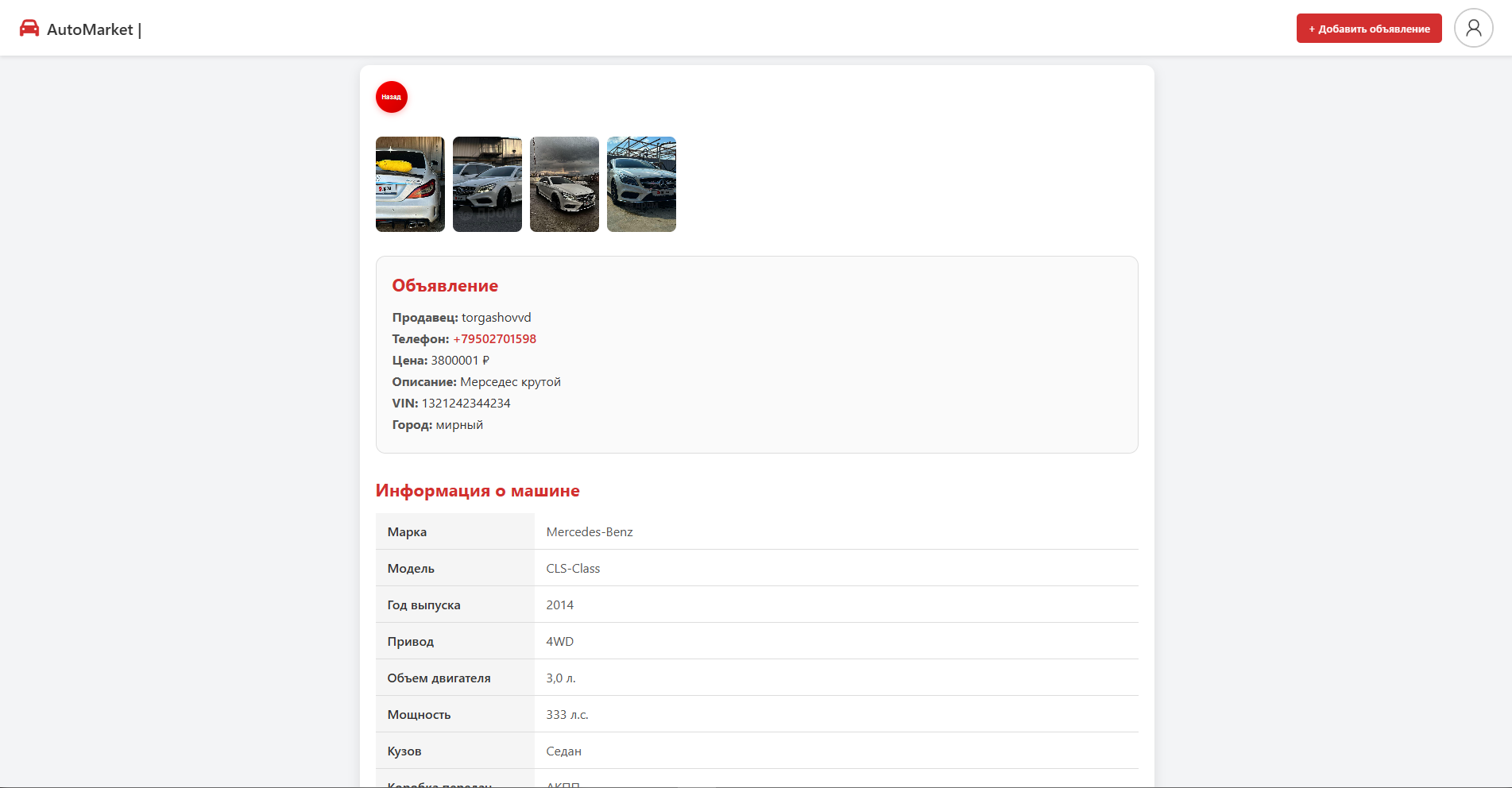Click the red car logo icon
The height and width of the screenshot is (788, 1512).
(x=29, y=29)
